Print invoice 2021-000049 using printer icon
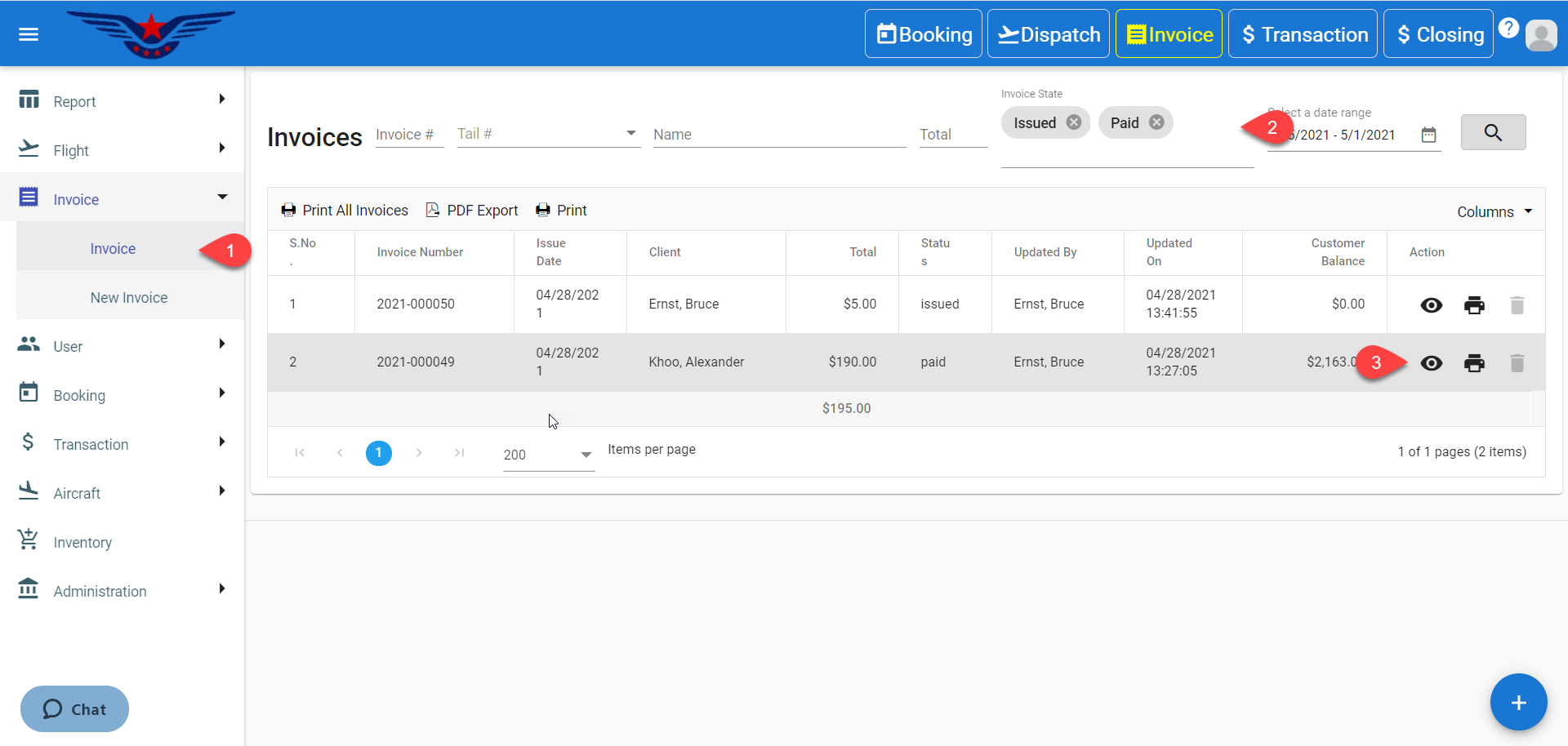 pos(1474,363)
